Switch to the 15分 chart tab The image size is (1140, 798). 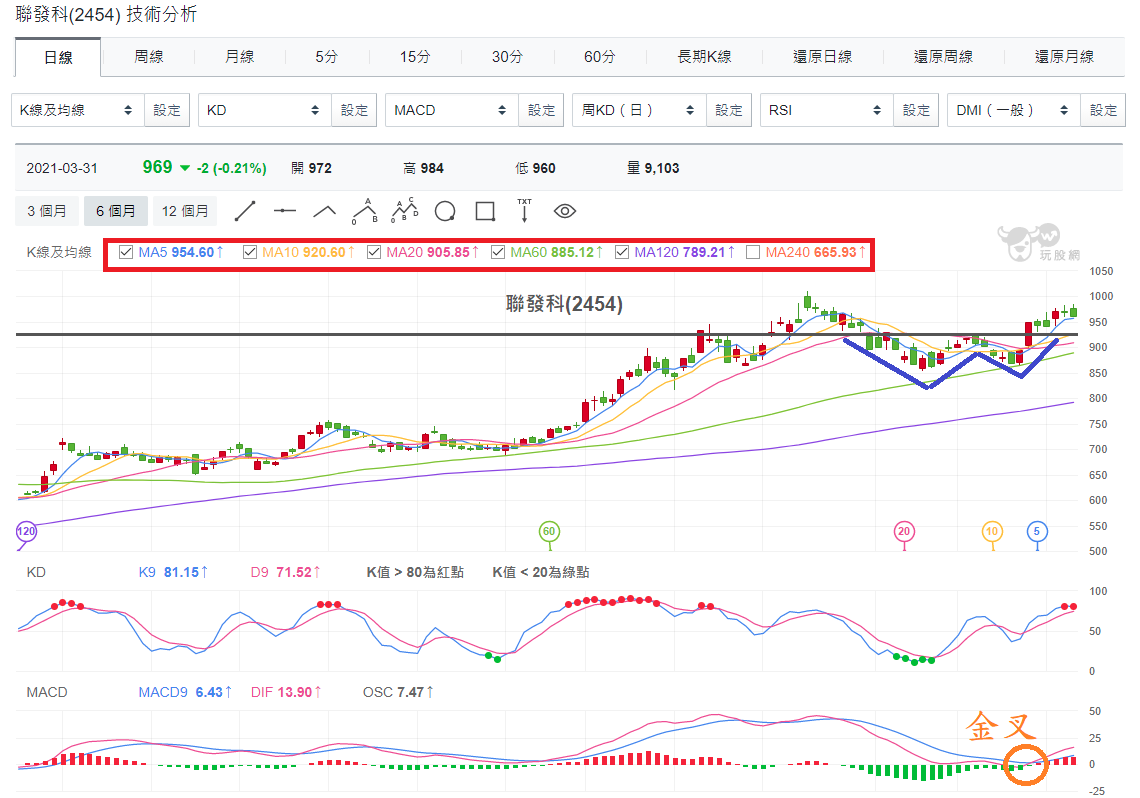415,57
